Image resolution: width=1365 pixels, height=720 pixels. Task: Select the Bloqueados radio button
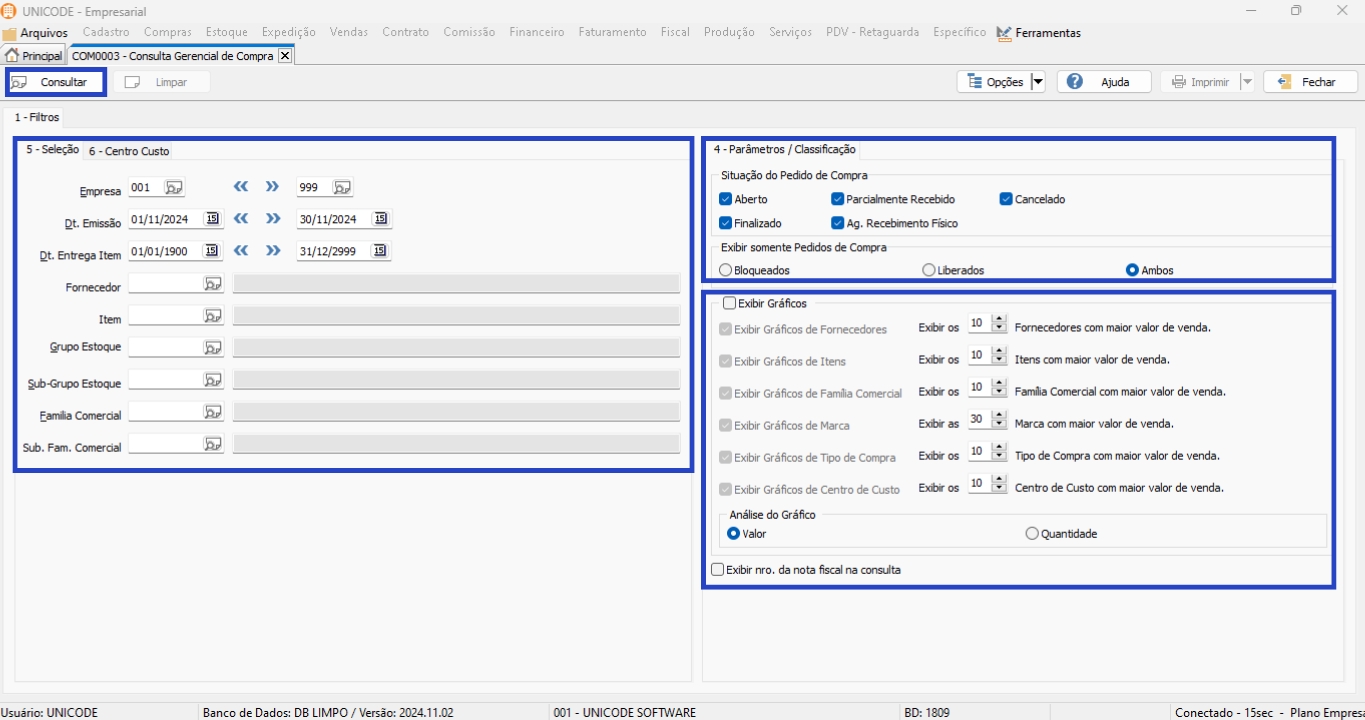pos(726,270)
